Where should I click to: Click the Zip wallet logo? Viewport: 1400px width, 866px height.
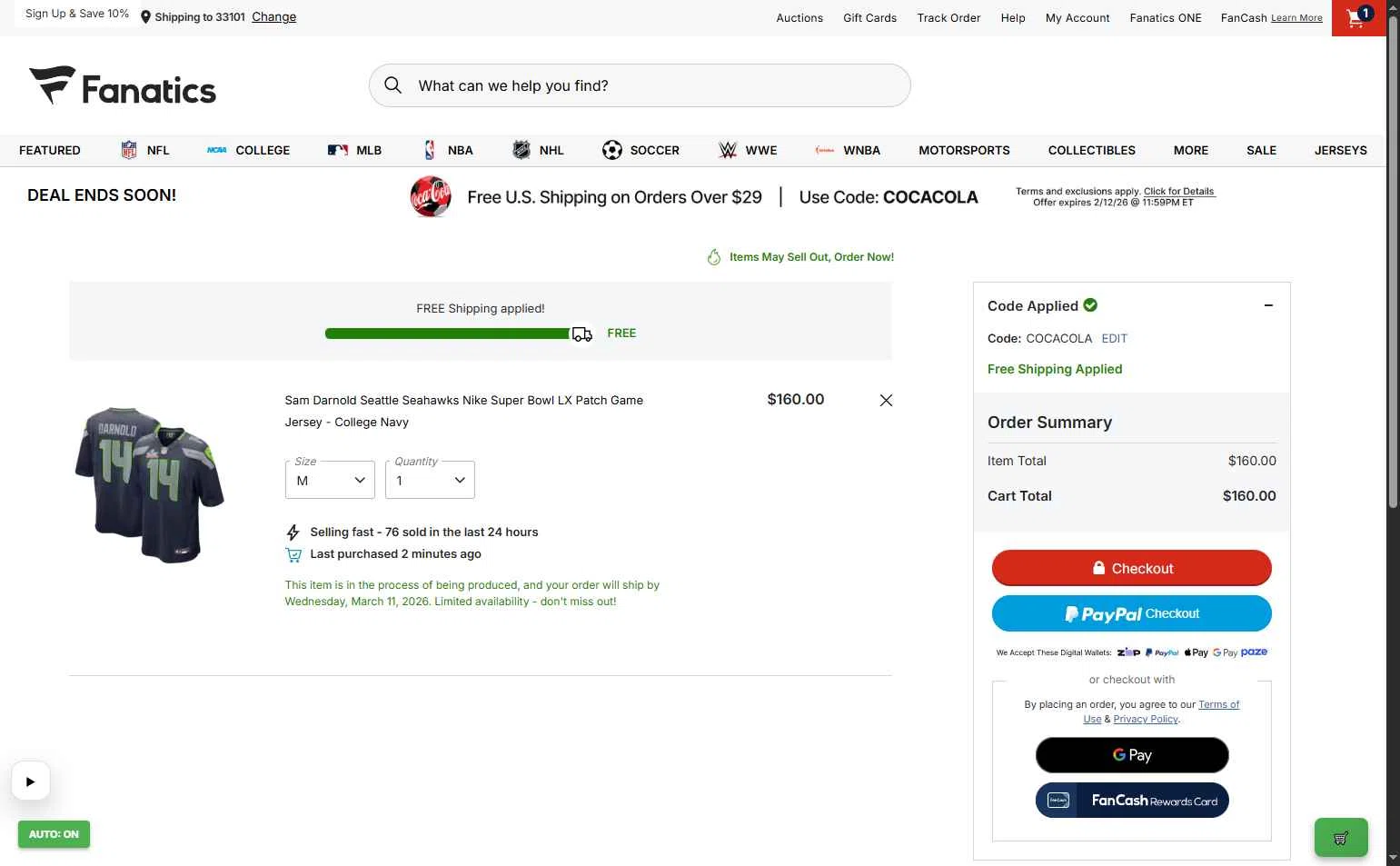[x=1128, y=652]
